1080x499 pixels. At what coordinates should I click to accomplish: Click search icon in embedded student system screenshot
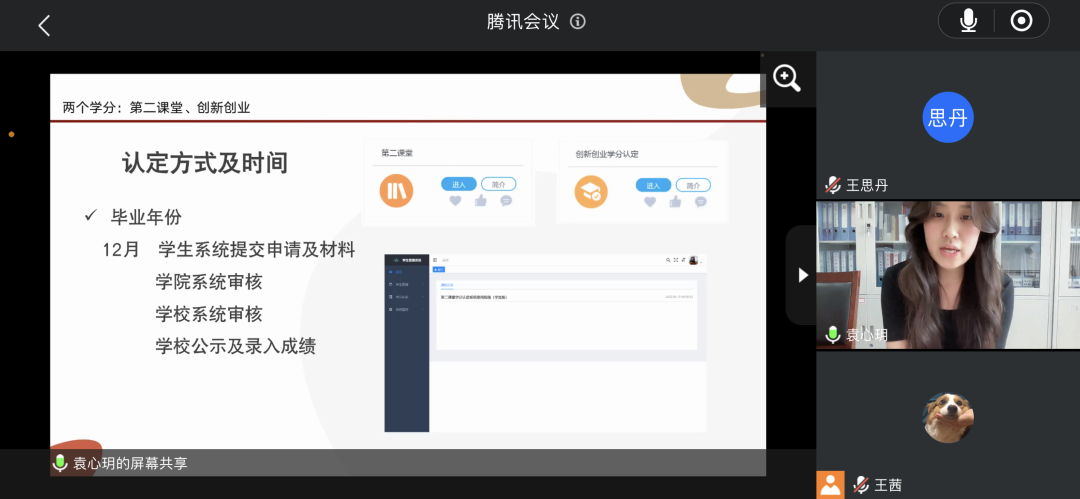tap(667, 261)
